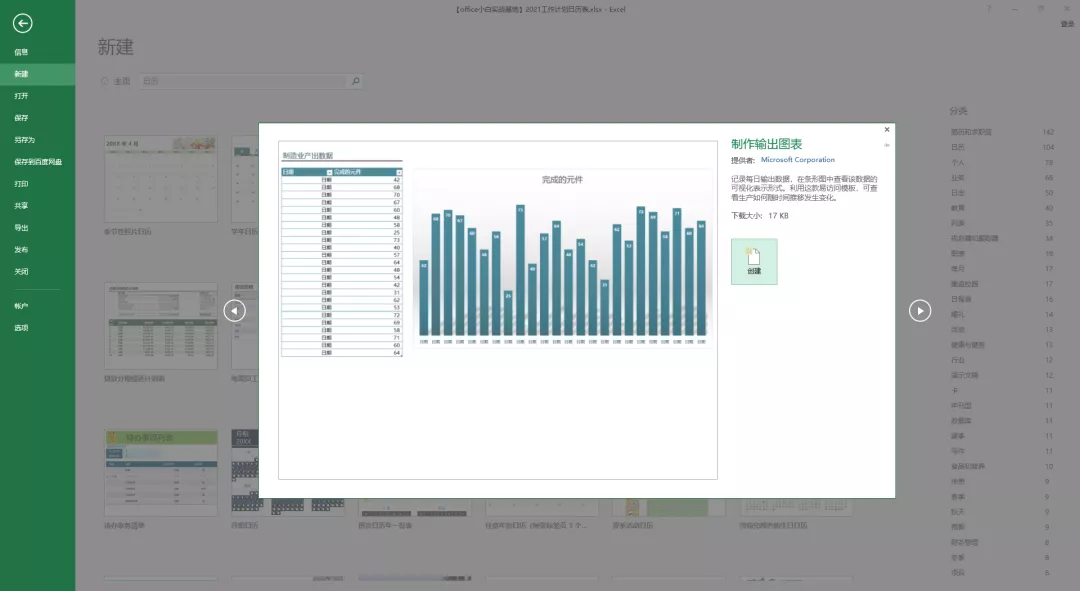Viewport: 1080px width, 591px height.
Task: Click the home icon next to 主页 breadcrumb
Action: point(105,81)
